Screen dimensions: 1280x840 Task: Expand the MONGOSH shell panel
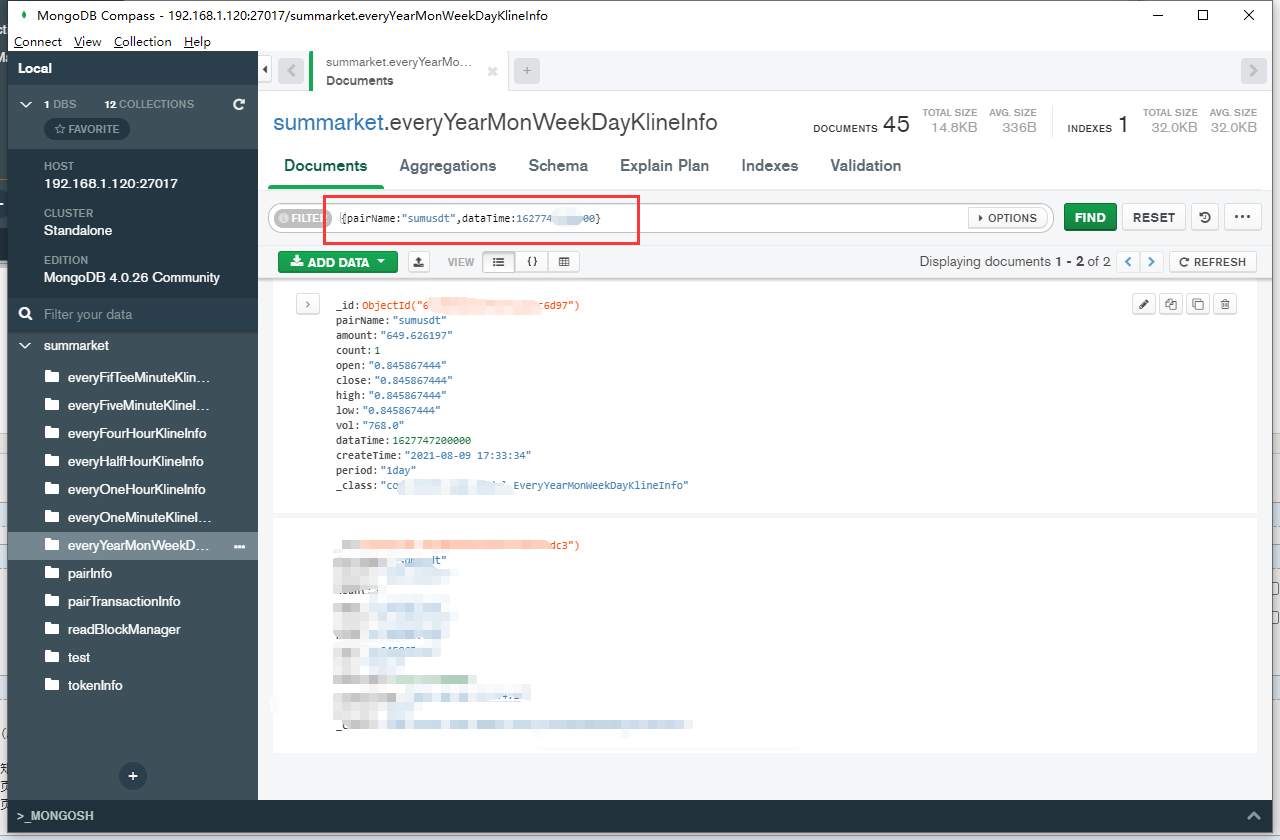(x=1254, y=816)
